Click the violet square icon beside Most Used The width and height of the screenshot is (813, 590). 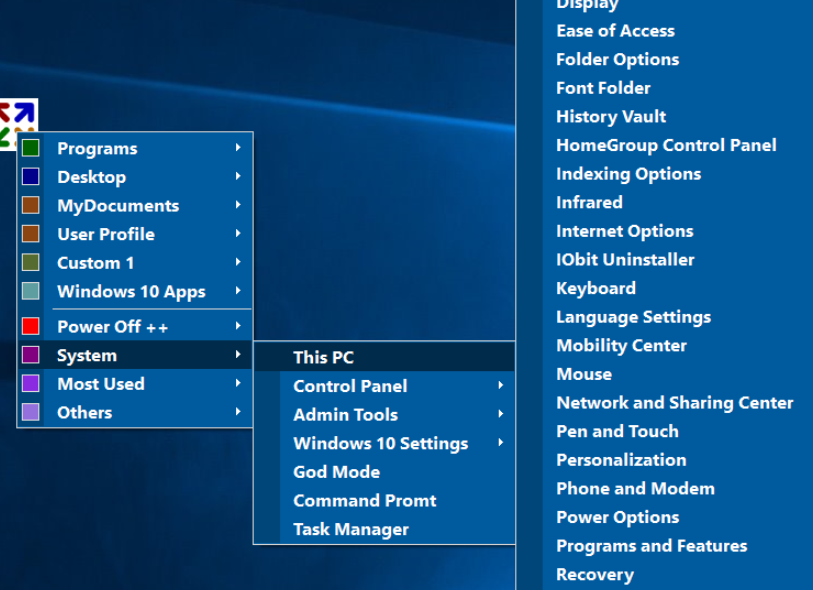coord(31,384)
